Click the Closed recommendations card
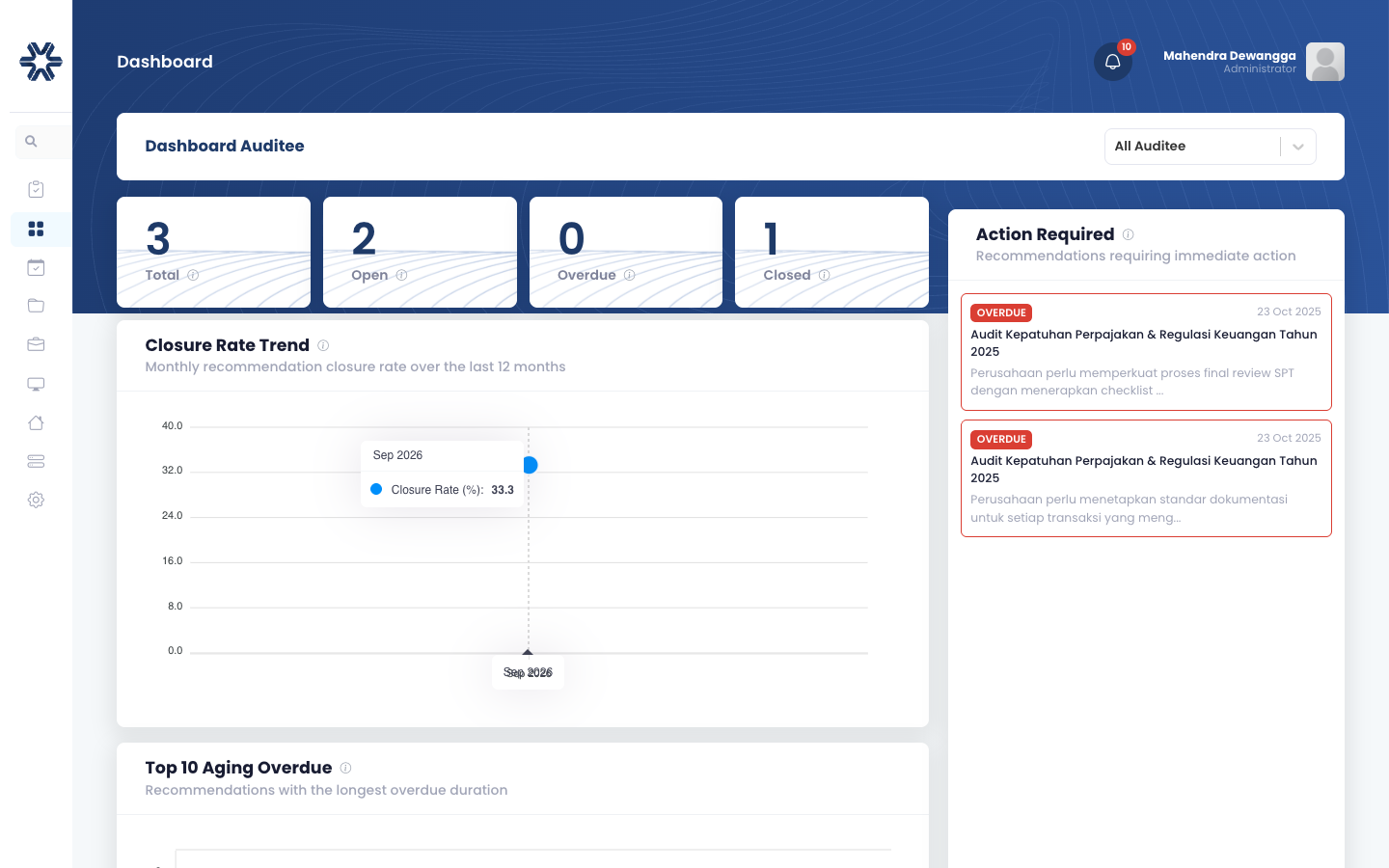Viewport: 1389px width, 868px height. (831, 253)
